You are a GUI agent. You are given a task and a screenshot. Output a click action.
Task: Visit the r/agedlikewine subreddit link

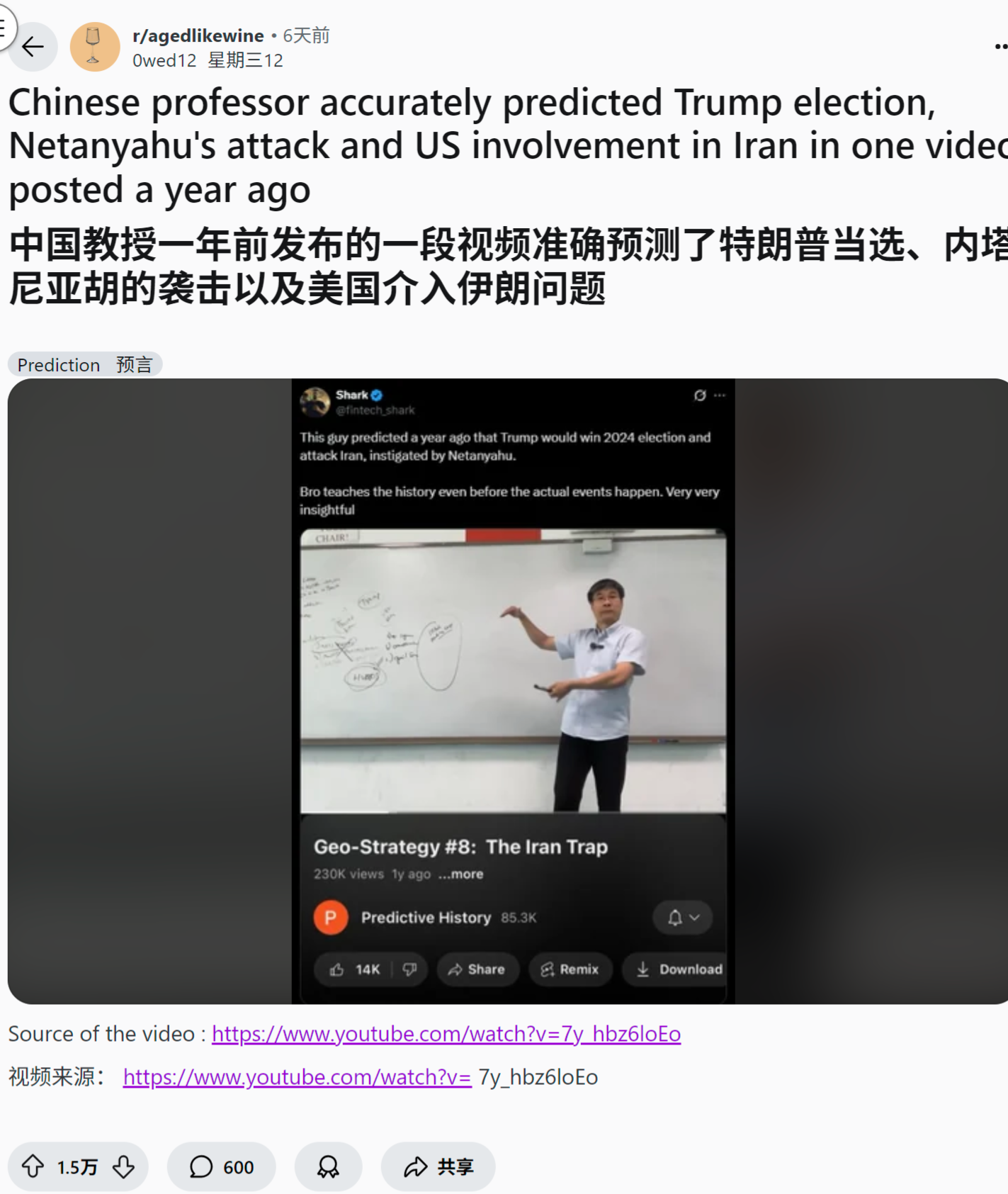click(198, 35)
